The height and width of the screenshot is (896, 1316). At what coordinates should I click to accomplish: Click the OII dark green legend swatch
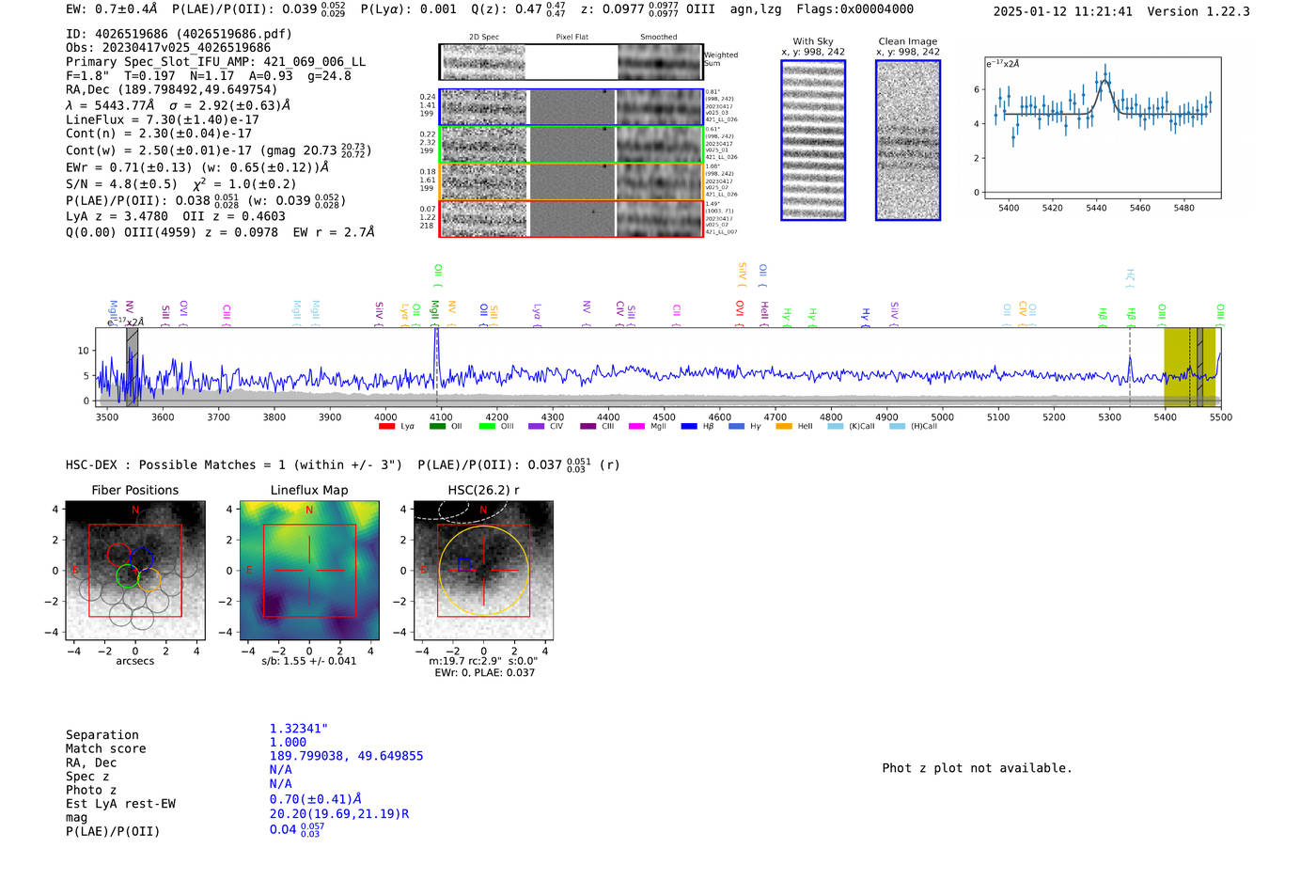pyautogui.click(x=437, y=427)
